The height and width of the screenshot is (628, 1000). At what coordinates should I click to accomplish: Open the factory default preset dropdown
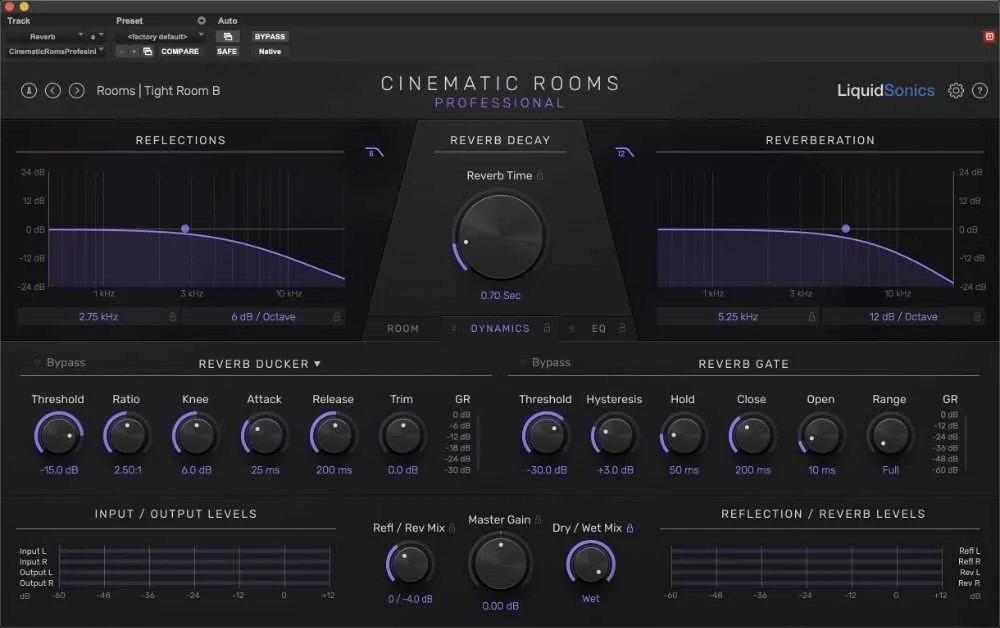160,36
